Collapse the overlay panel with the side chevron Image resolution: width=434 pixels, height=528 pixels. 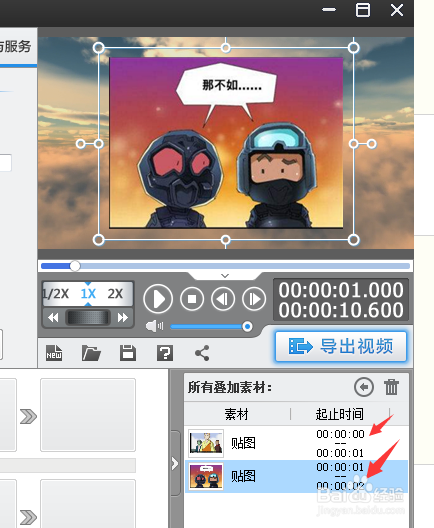click(175, 463)
